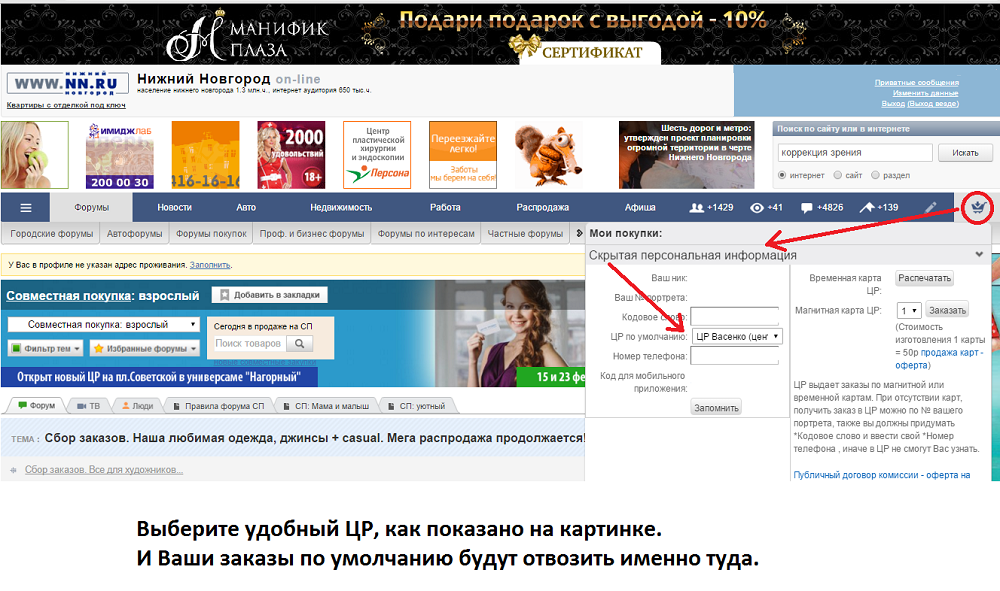Click the product search magnifier button
1000x591 pixels.
coord(299,343)
